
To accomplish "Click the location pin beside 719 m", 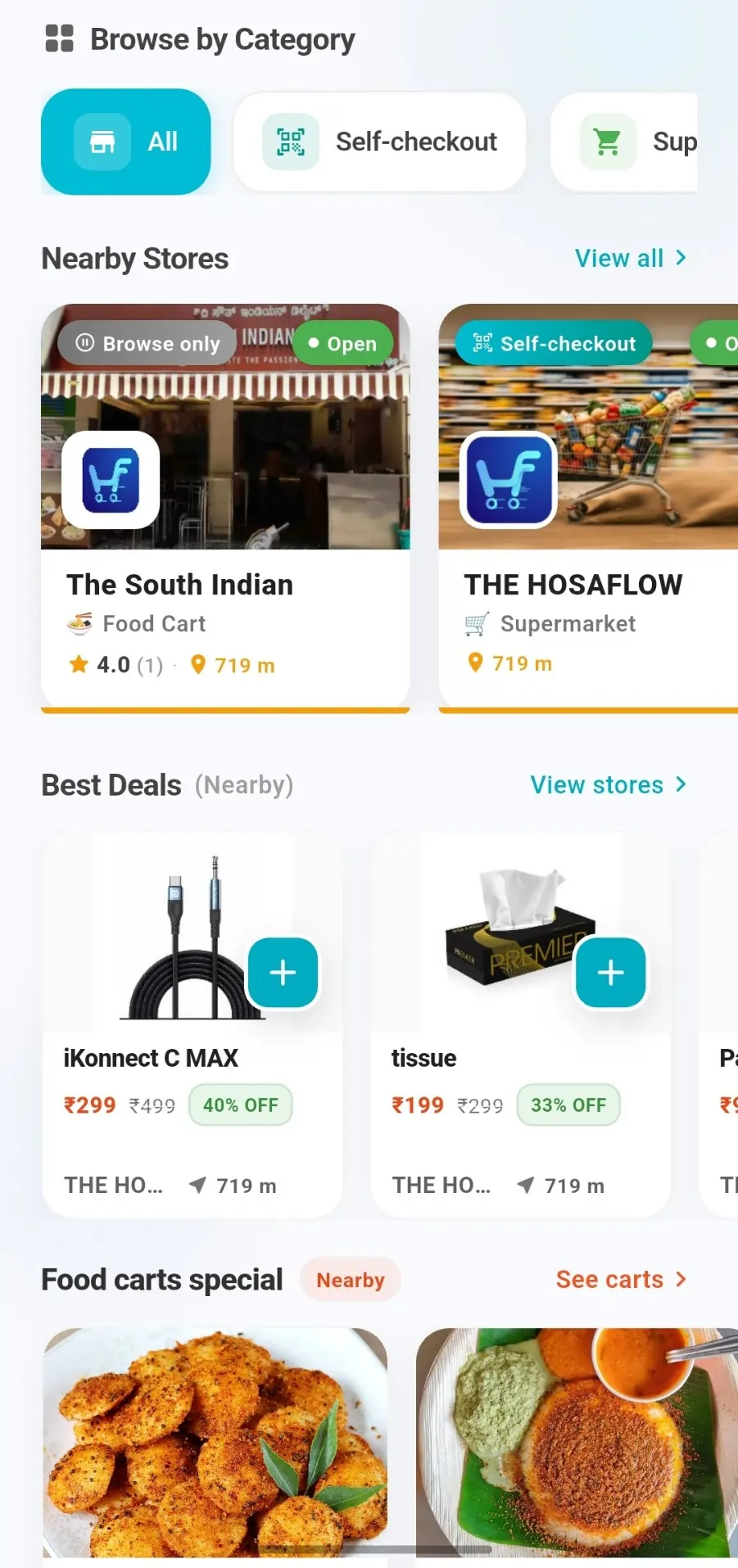I will tap(198, 665).
